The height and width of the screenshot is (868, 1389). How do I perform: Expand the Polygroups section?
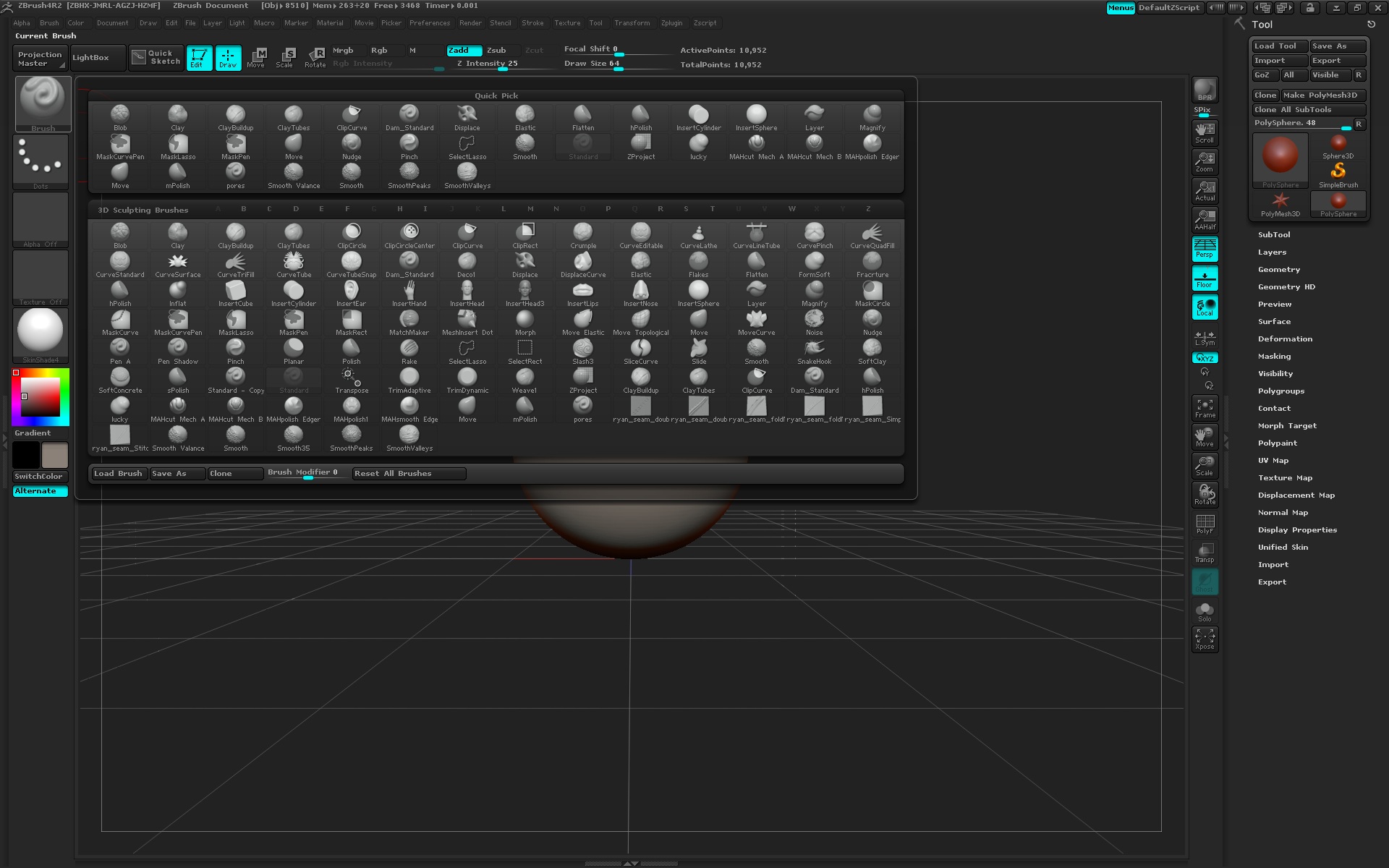(1281, 391)
